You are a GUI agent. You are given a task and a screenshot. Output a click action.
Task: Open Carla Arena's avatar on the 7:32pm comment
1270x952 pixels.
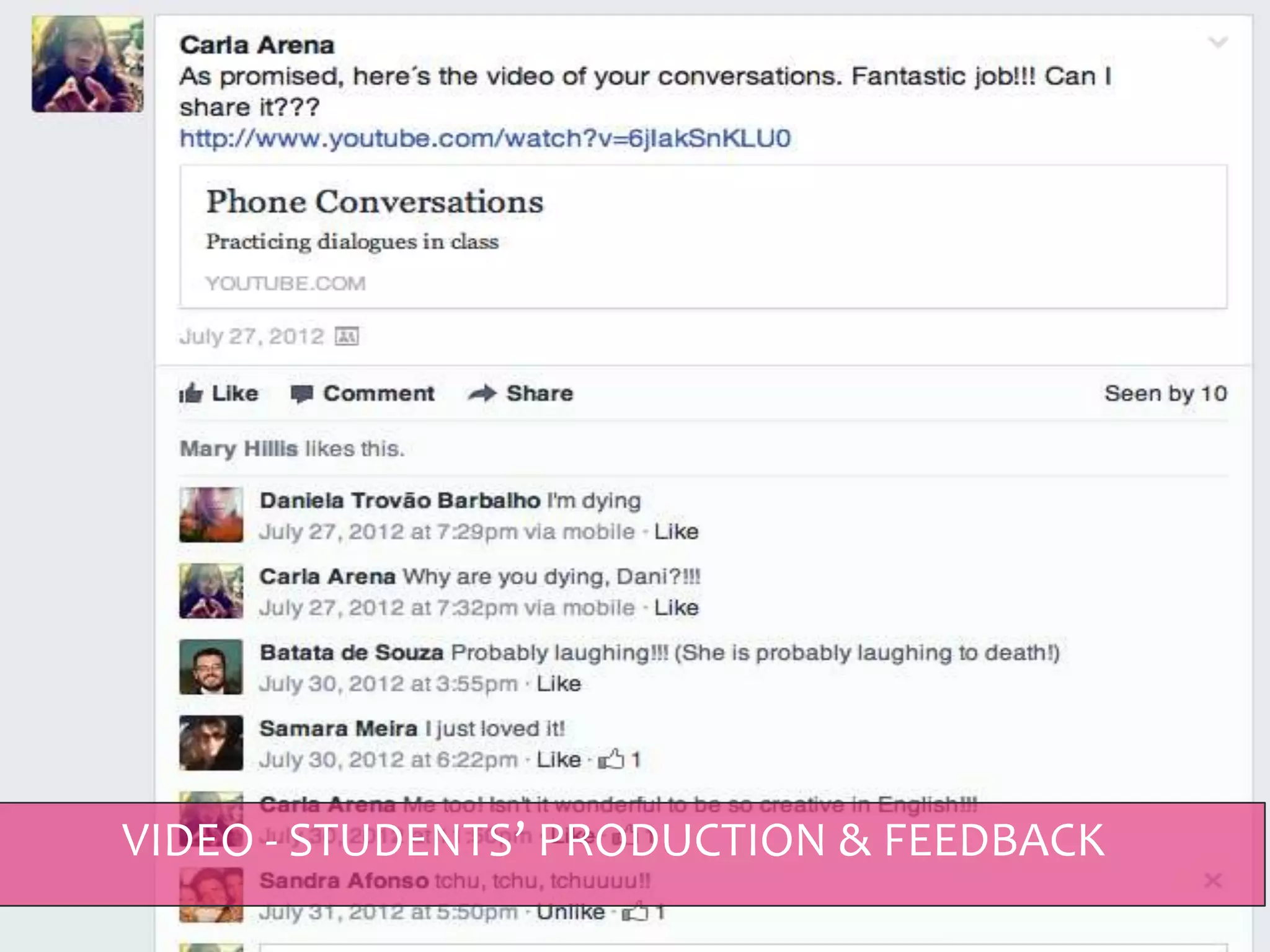coord(211,591)
